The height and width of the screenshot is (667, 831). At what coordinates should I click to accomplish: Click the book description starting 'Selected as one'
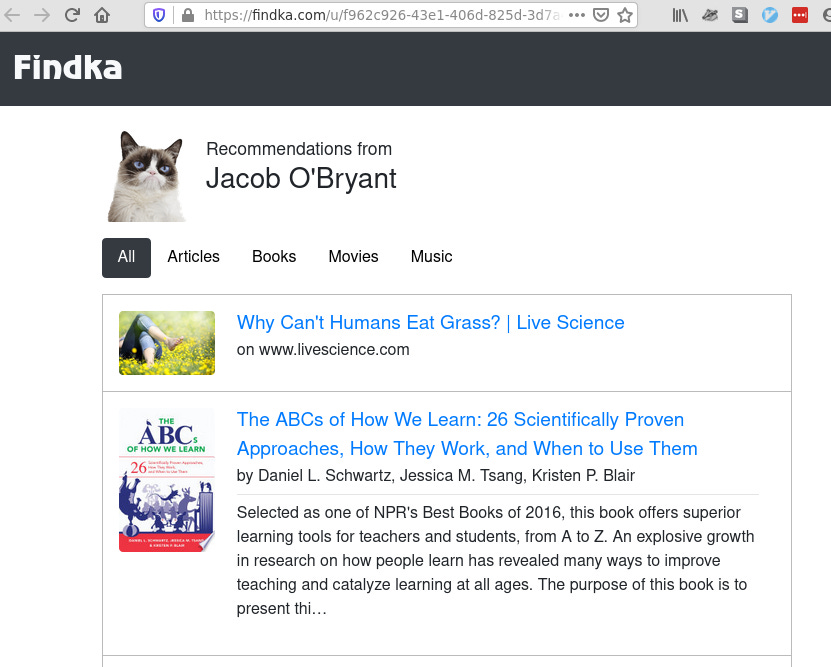click(x=496, y=561)
